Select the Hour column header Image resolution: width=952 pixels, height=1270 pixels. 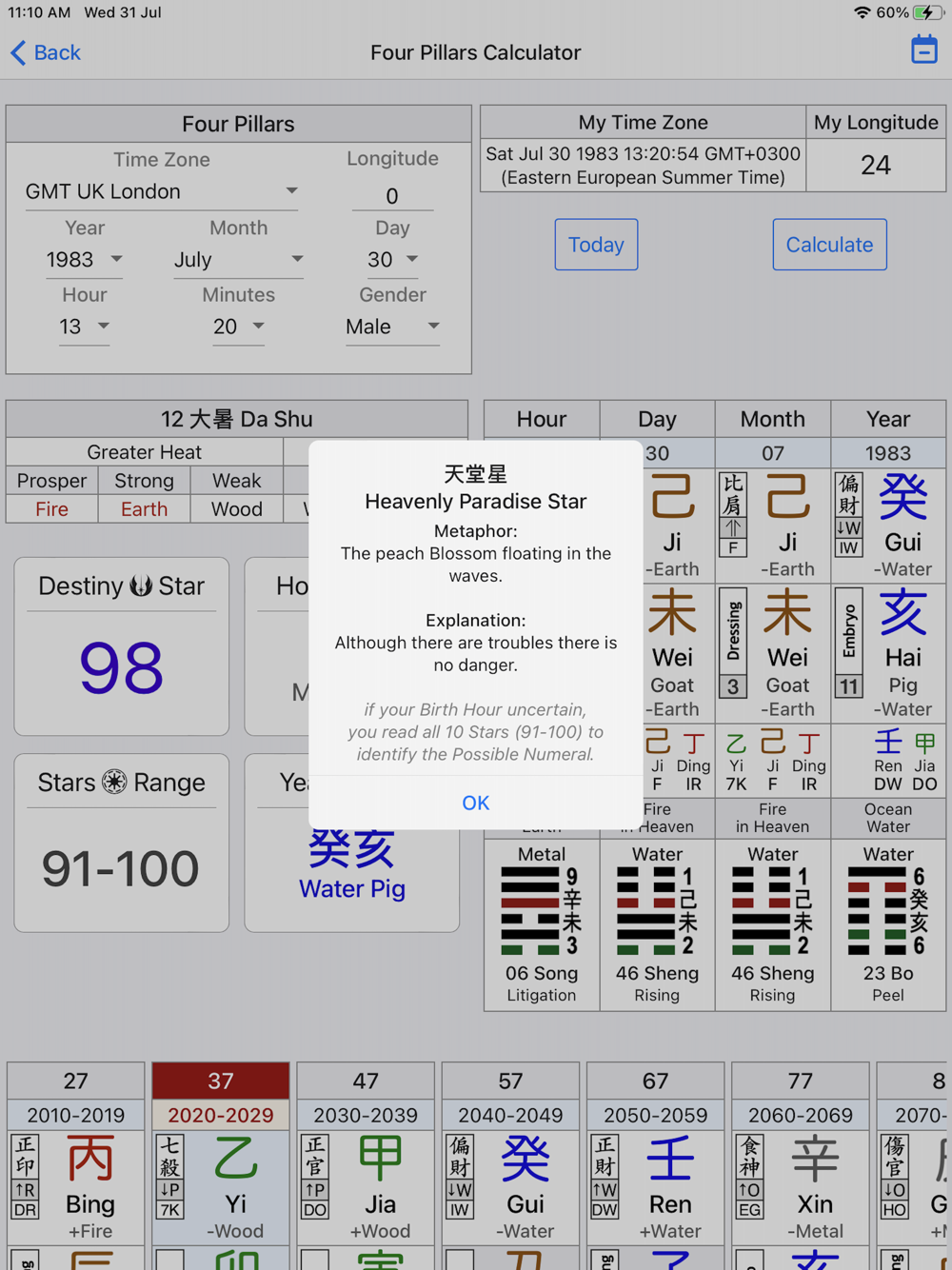pos(542,419)
